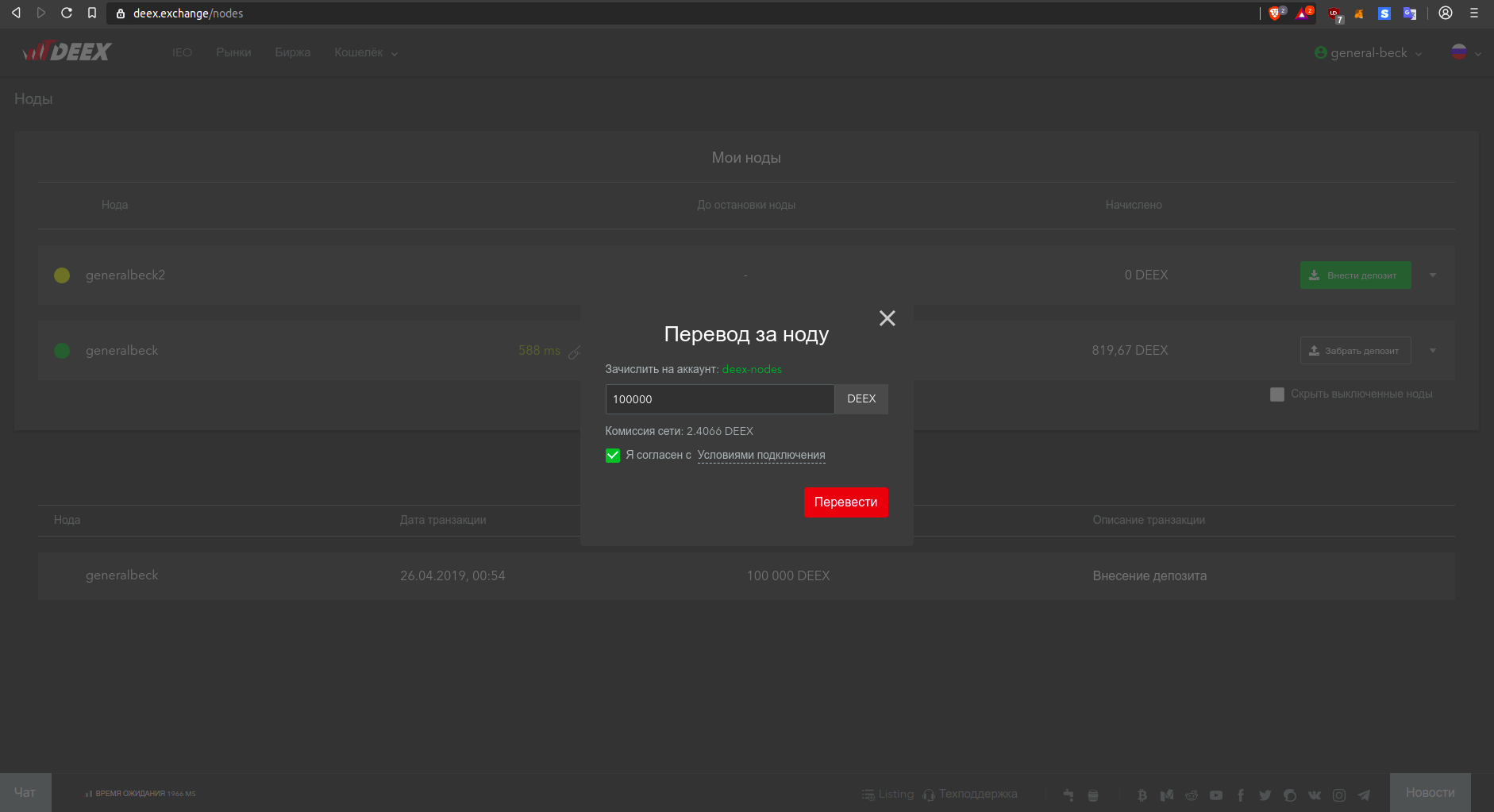Open the YouTube icon in footer
The height and width of the screenshot is (812, 1494).
point(1216,795)
